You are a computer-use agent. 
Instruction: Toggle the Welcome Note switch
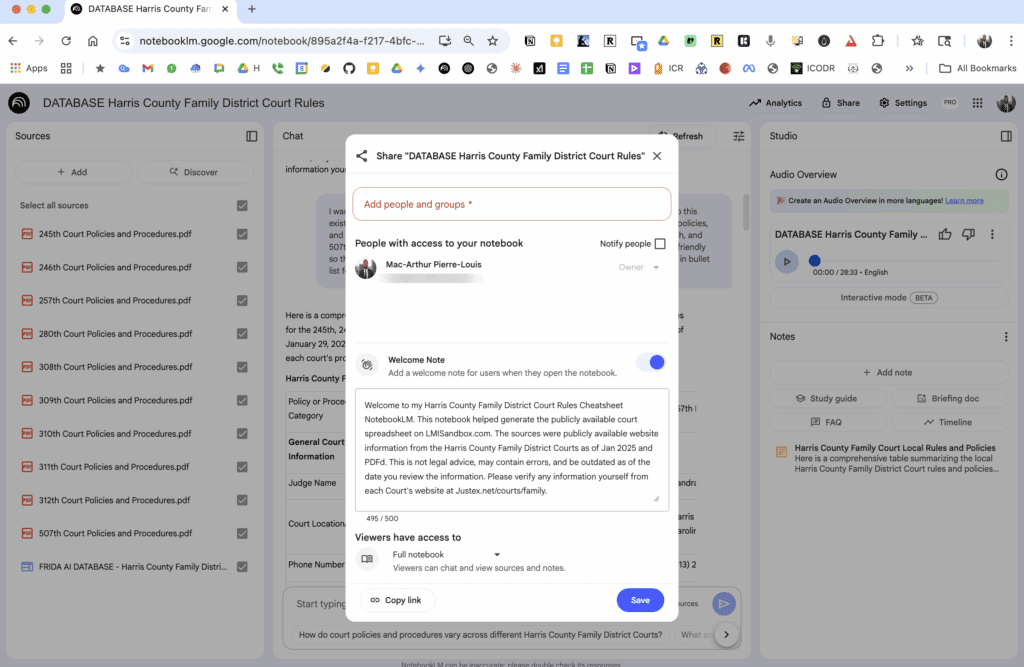click(x=650, y=362)
